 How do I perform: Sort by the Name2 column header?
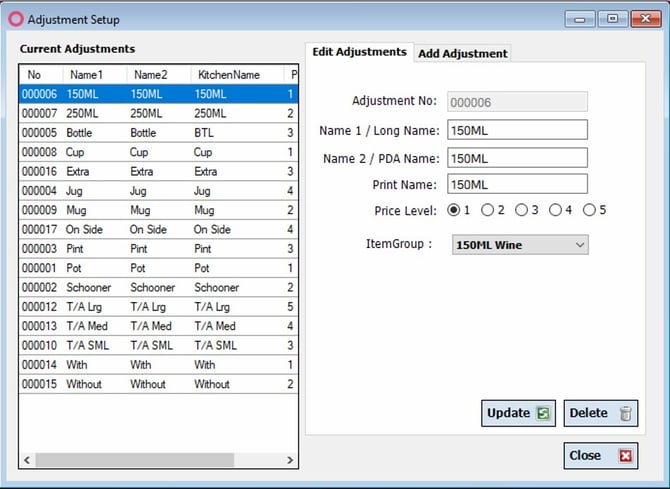[x=159, y=75]
